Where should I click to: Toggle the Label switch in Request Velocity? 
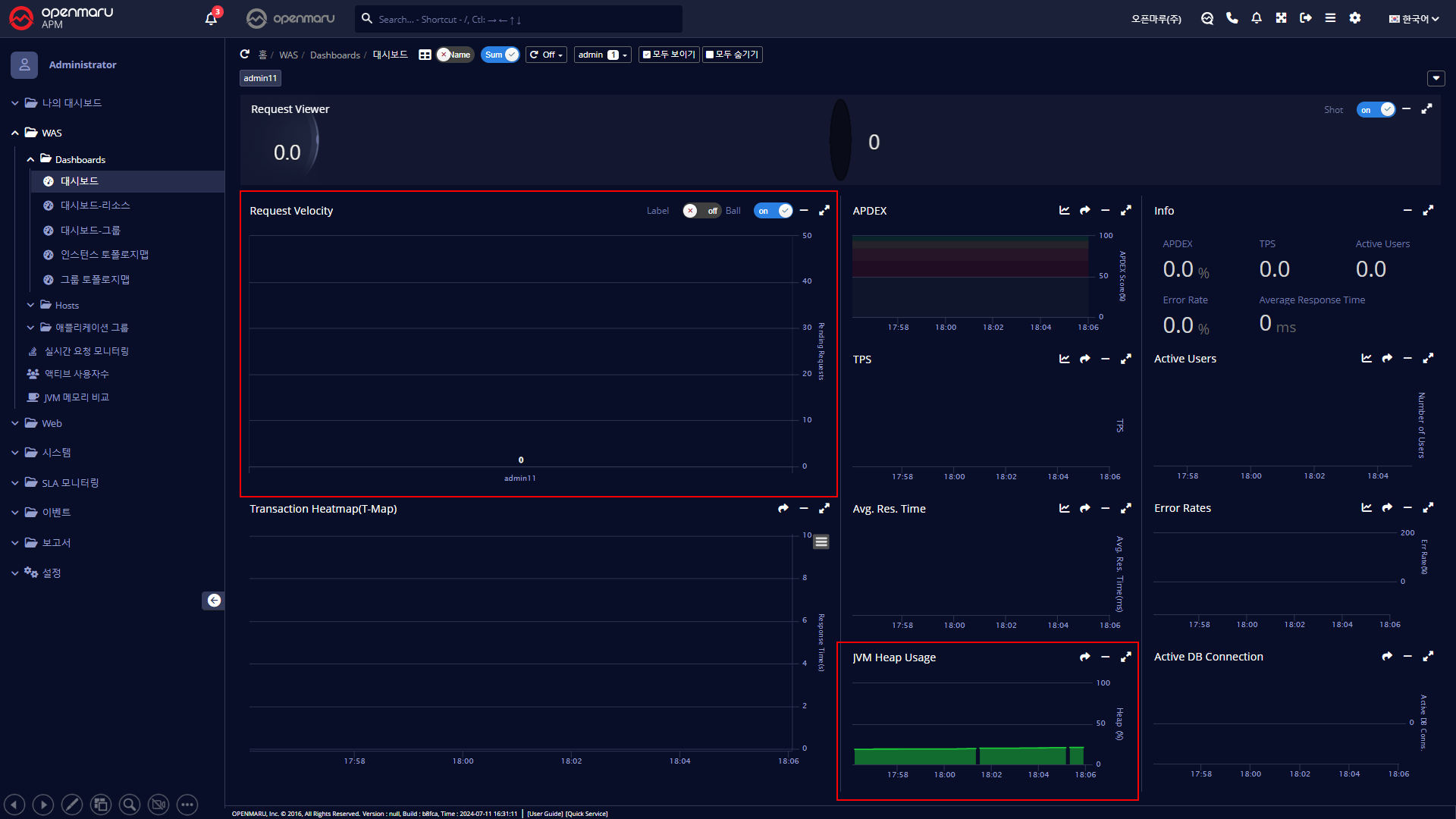pos(701,211)
